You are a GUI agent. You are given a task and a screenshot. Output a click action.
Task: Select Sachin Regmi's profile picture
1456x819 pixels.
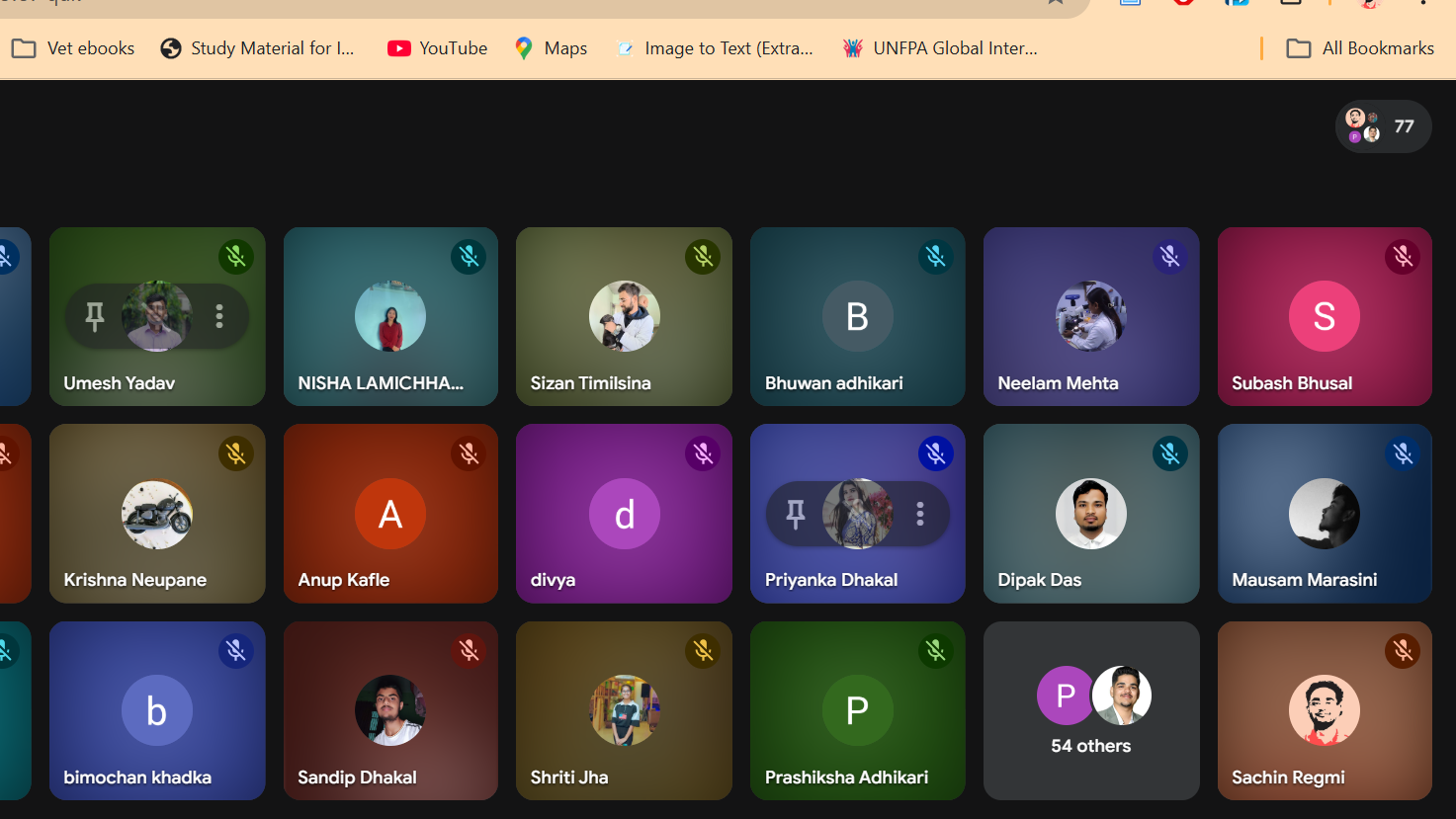1325,710
